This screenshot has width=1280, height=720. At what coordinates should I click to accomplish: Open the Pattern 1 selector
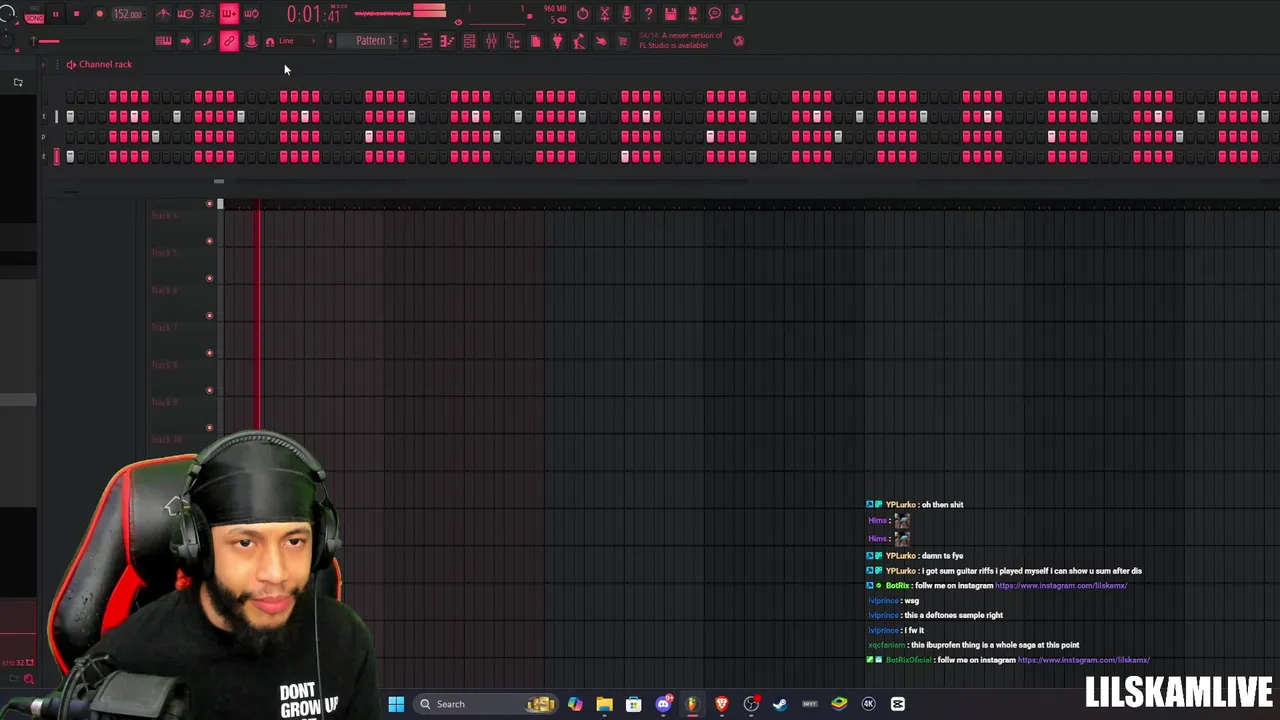371,41
